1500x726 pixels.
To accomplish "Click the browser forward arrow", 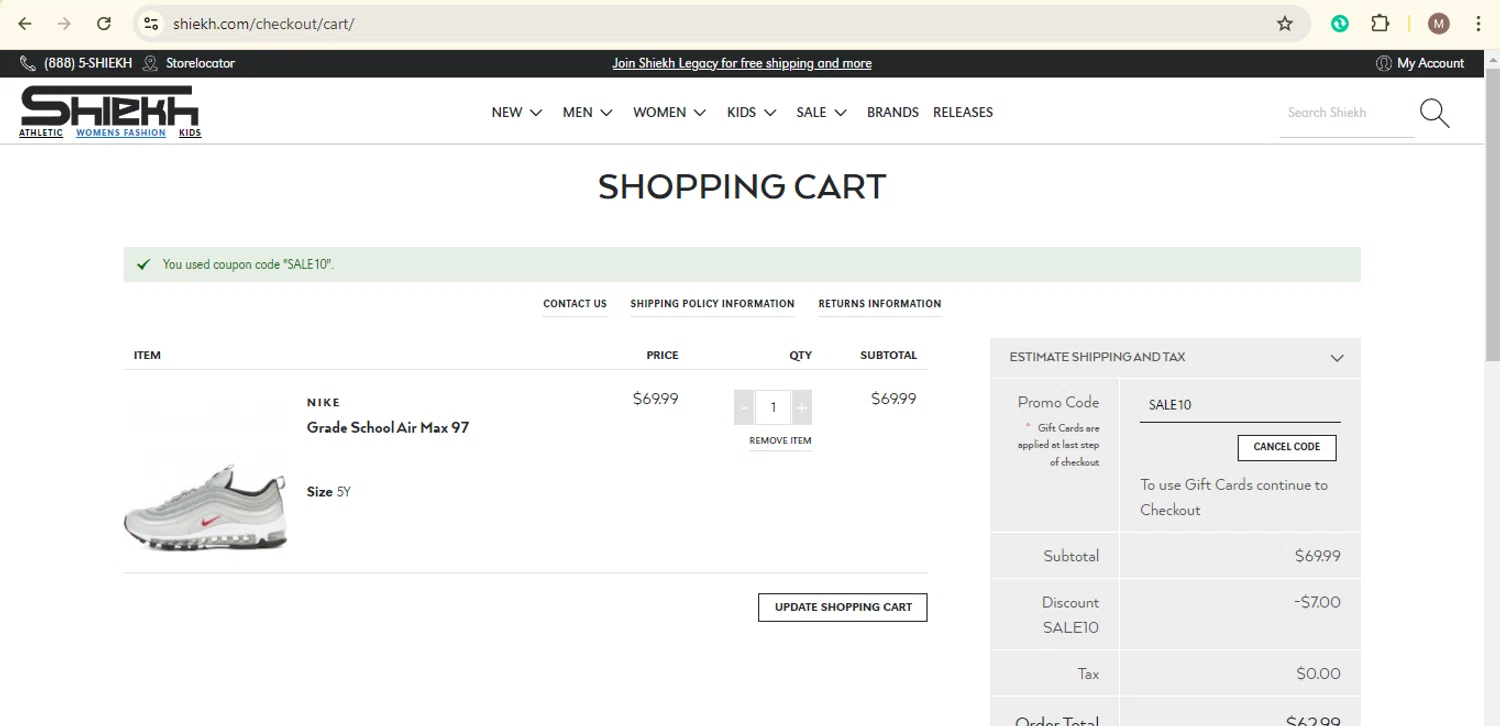I will pos(64,24).
